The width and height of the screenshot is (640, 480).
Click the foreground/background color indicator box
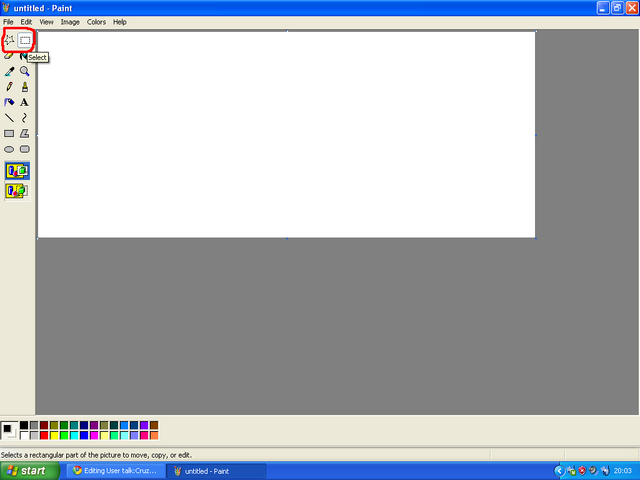click(9, 431)
